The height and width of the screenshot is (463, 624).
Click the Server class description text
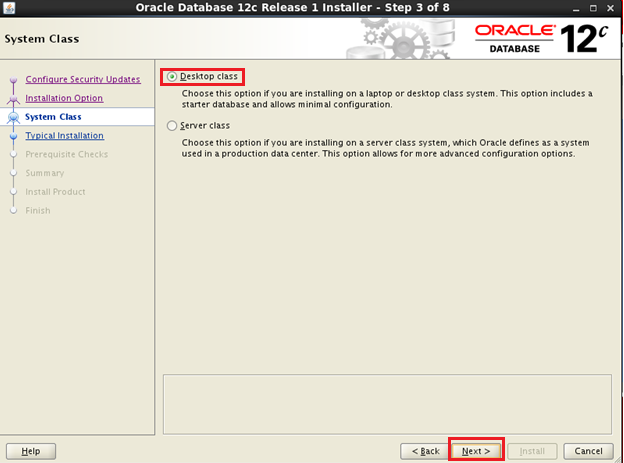(x=386, y=148)
